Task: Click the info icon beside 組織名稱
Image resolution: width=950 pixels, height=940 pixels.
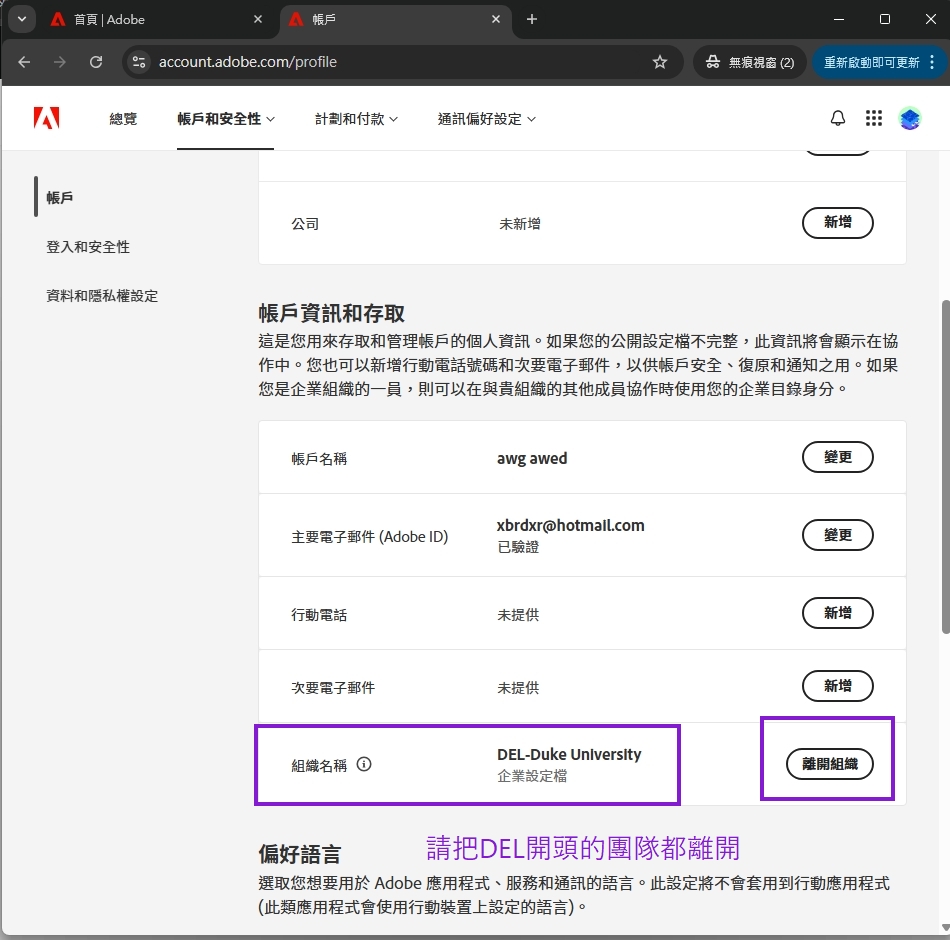Action: (364, 764)
